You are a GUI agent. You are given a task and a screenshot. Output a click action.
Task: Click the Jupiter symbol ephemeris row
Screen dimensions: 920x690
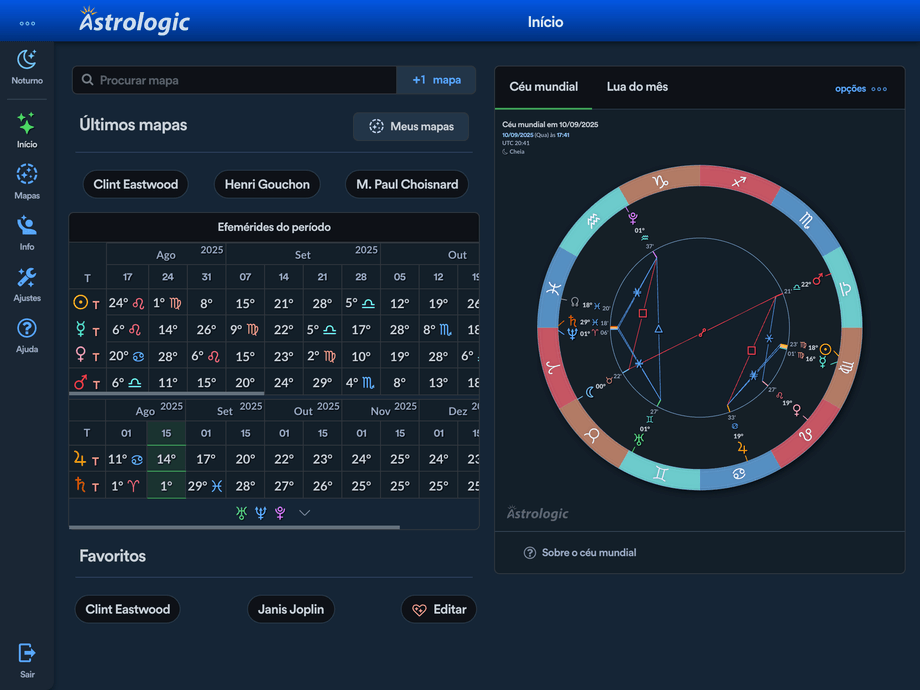click(80, 458)
